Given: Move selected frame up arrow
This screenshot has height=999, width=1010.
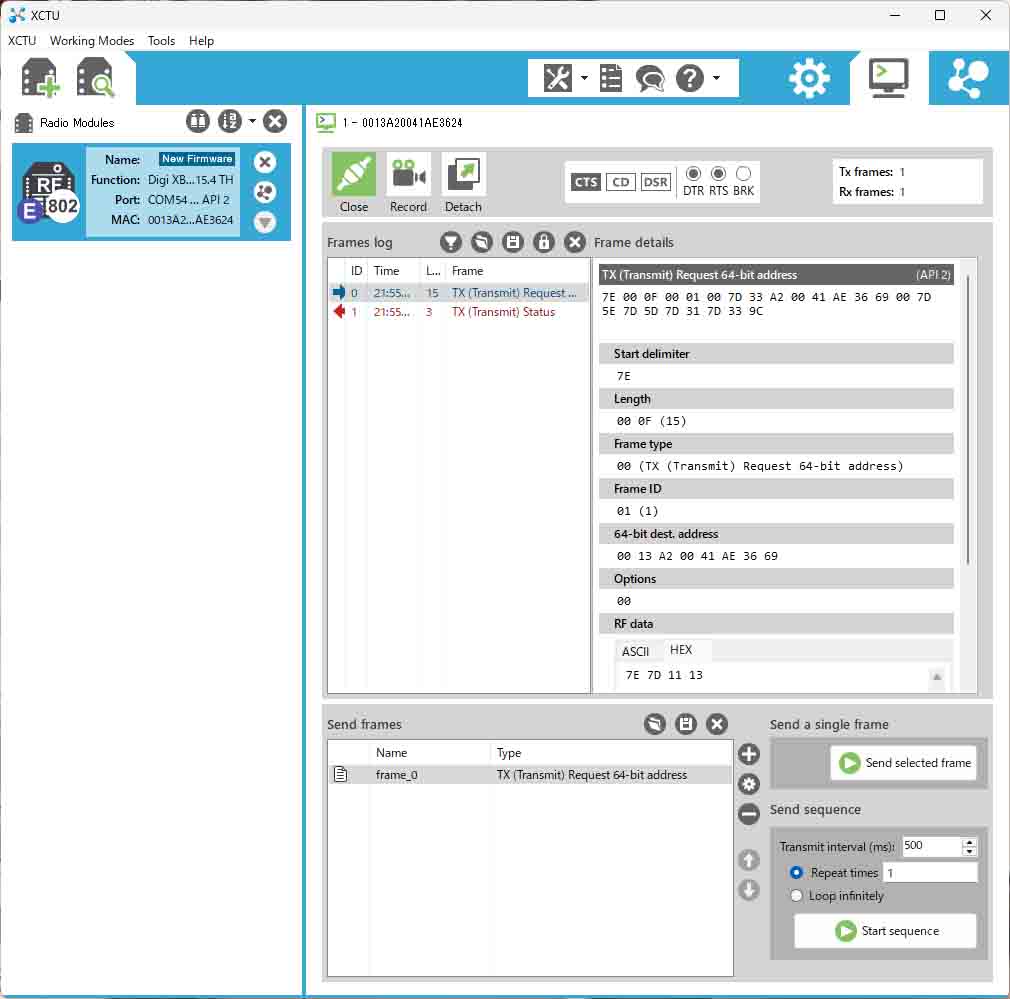Looking at the screenshot, I should (748, 860).
